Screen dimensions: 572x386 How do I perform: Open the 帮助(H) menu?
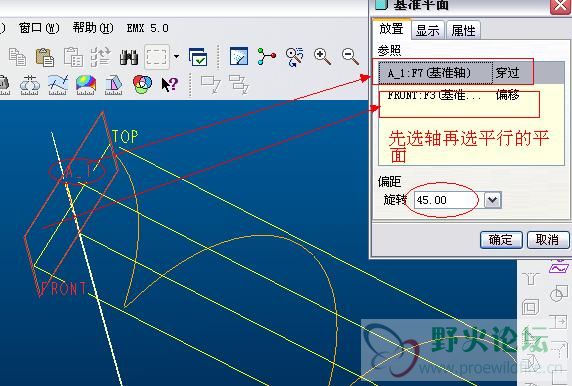[93, 28]
